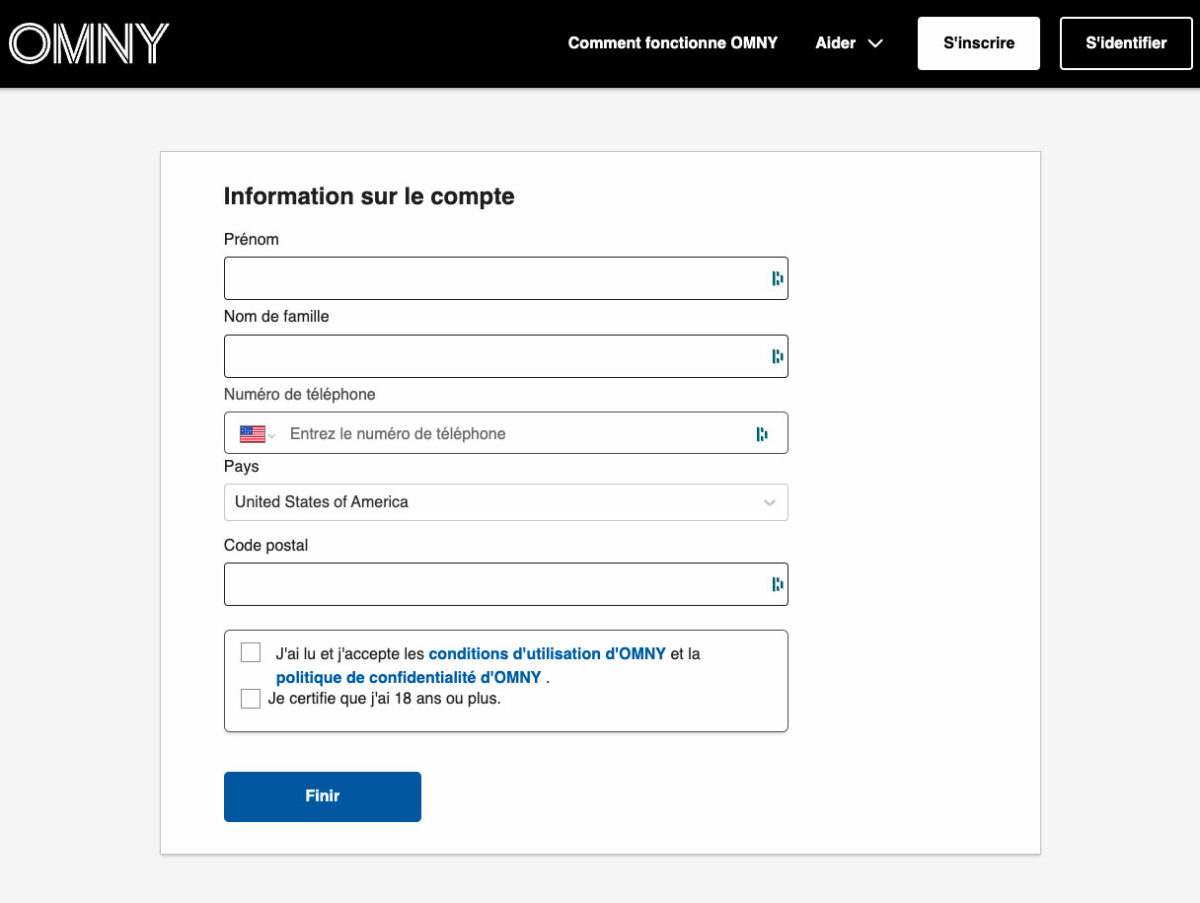Click password manager icon in Nom de famille field
Image resolution: width=1200 pixels, height=903 pixels.
777,356
